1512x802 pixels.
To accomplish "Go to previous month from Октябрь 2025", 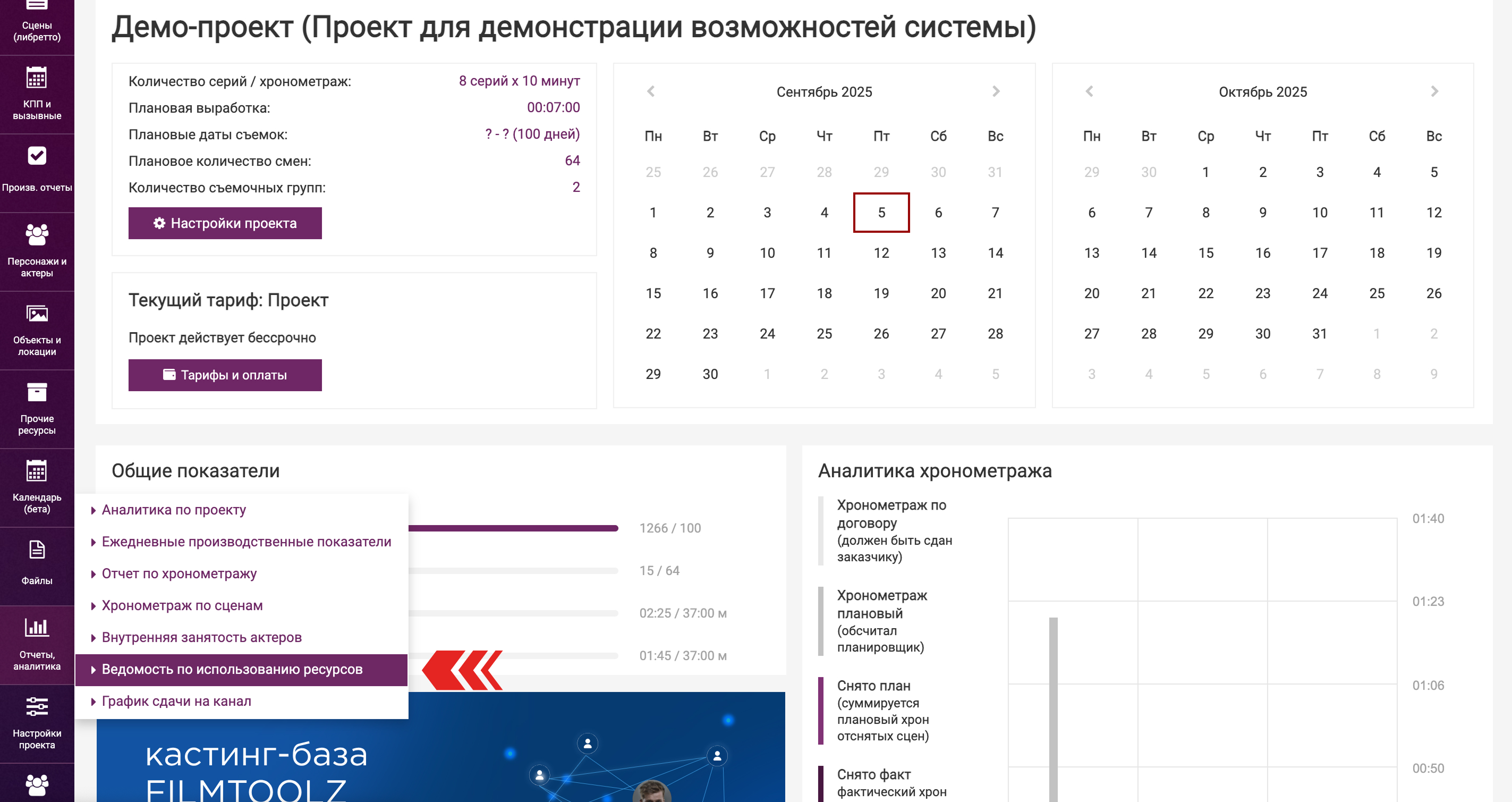I will point(1090,91).
